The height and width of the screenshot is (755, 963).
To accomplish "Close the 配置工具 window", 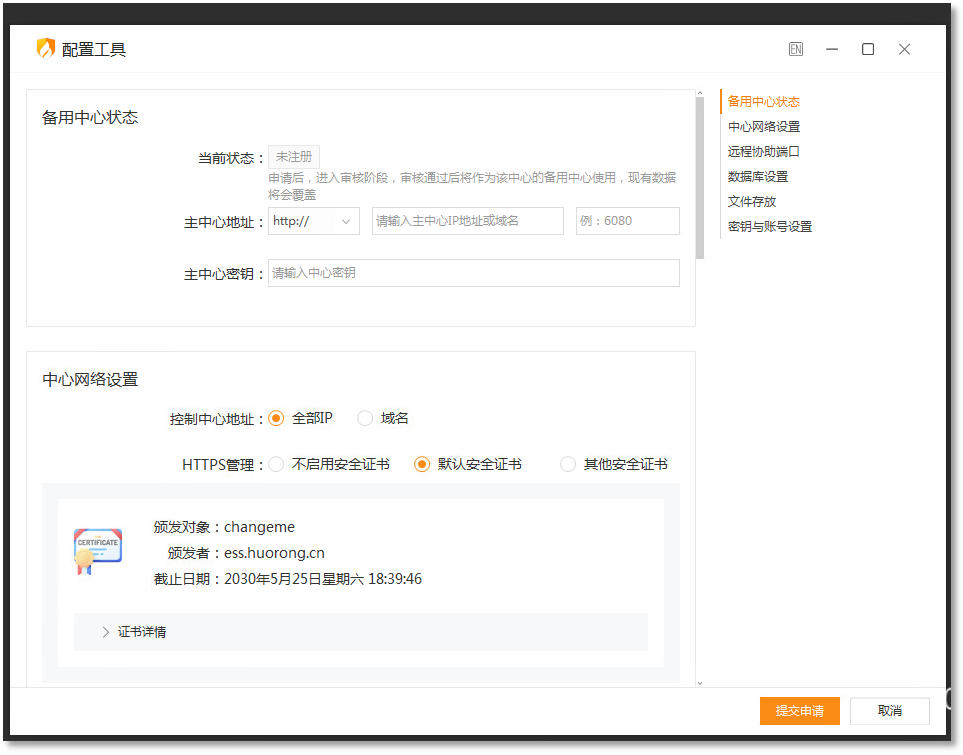I will [904, 49].
